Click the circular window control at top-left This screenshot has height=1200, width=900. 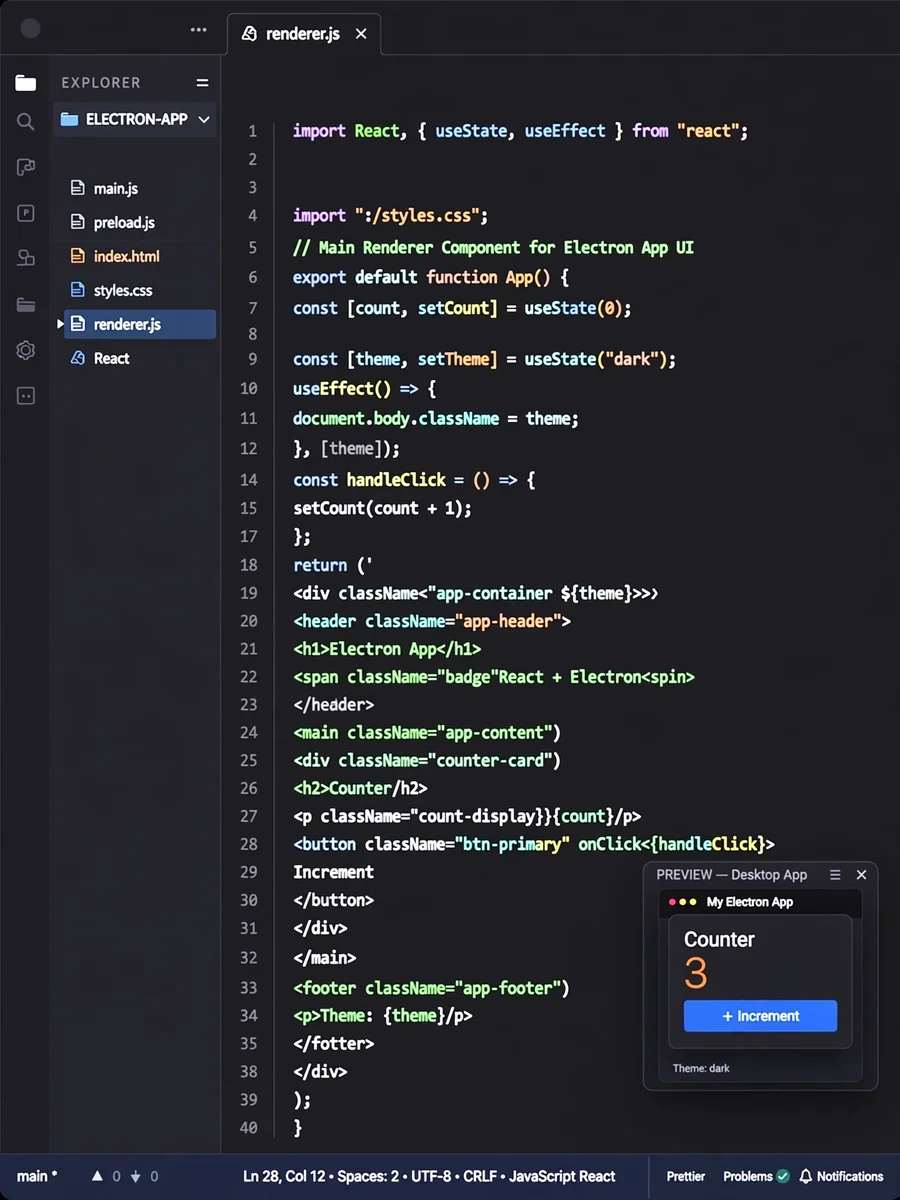click(x=30, y=29)
